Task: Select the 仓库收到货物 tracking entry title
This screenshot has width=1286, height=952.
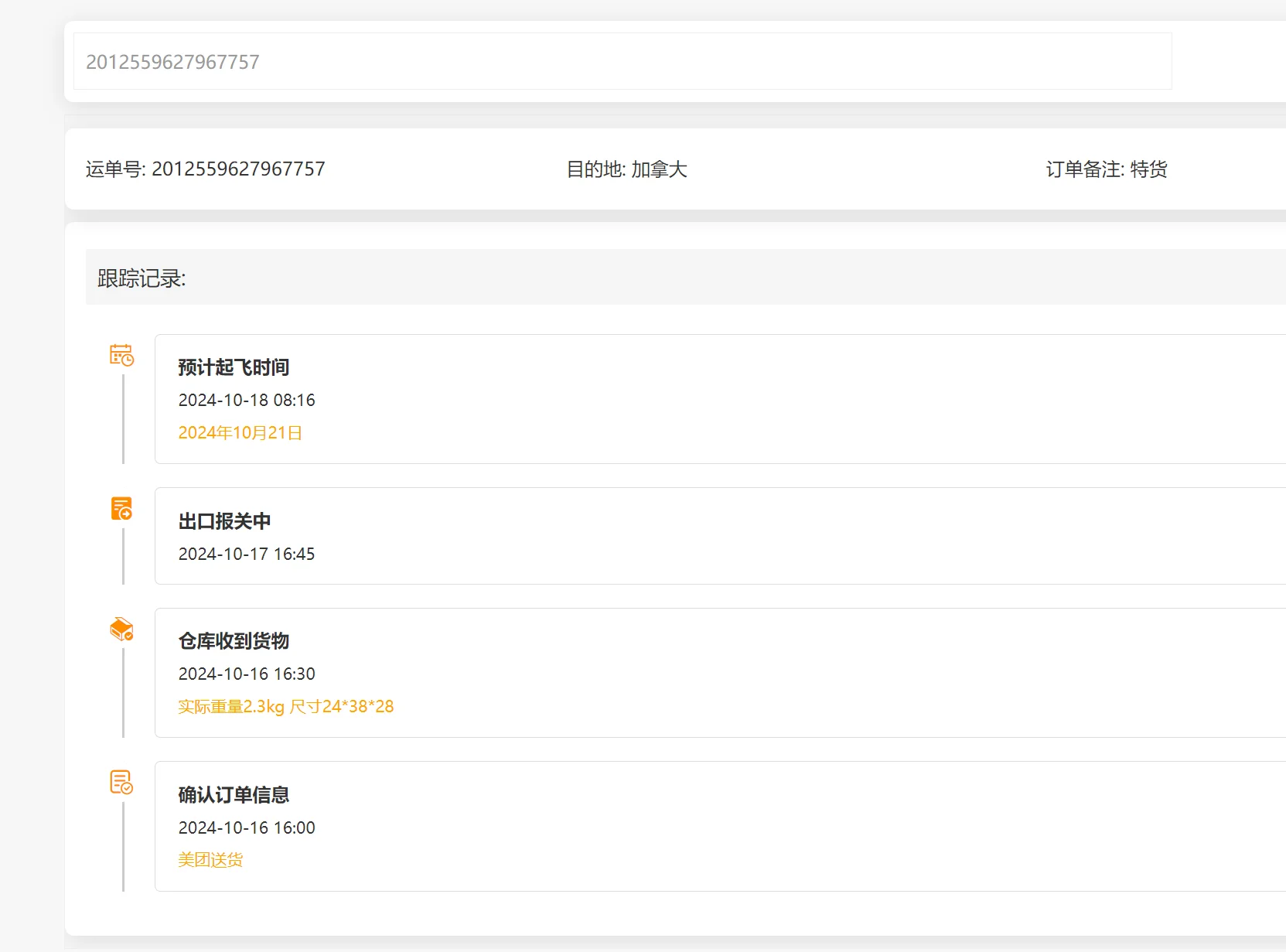Action: (234, 641)
